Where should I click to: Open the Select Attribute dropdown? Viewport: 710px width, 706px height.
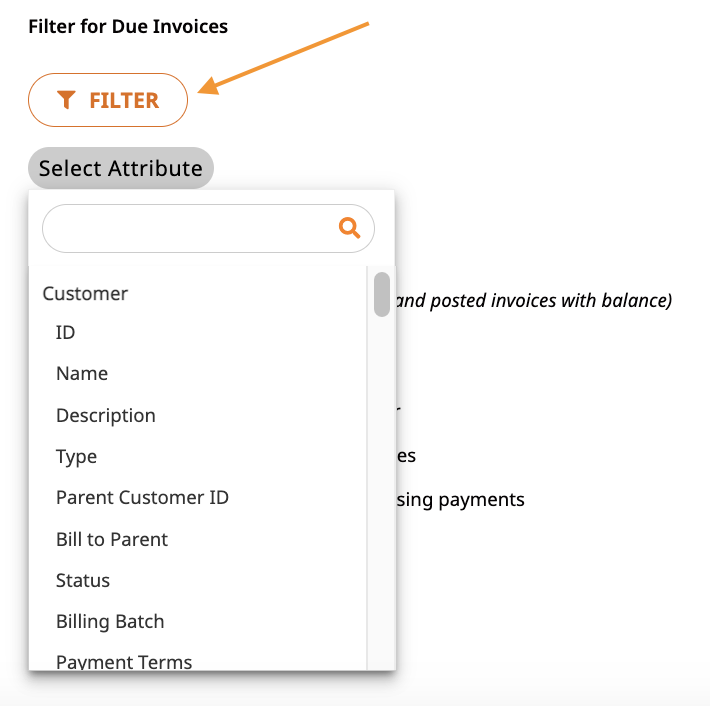pyautogui.click(x=120, y=168)
